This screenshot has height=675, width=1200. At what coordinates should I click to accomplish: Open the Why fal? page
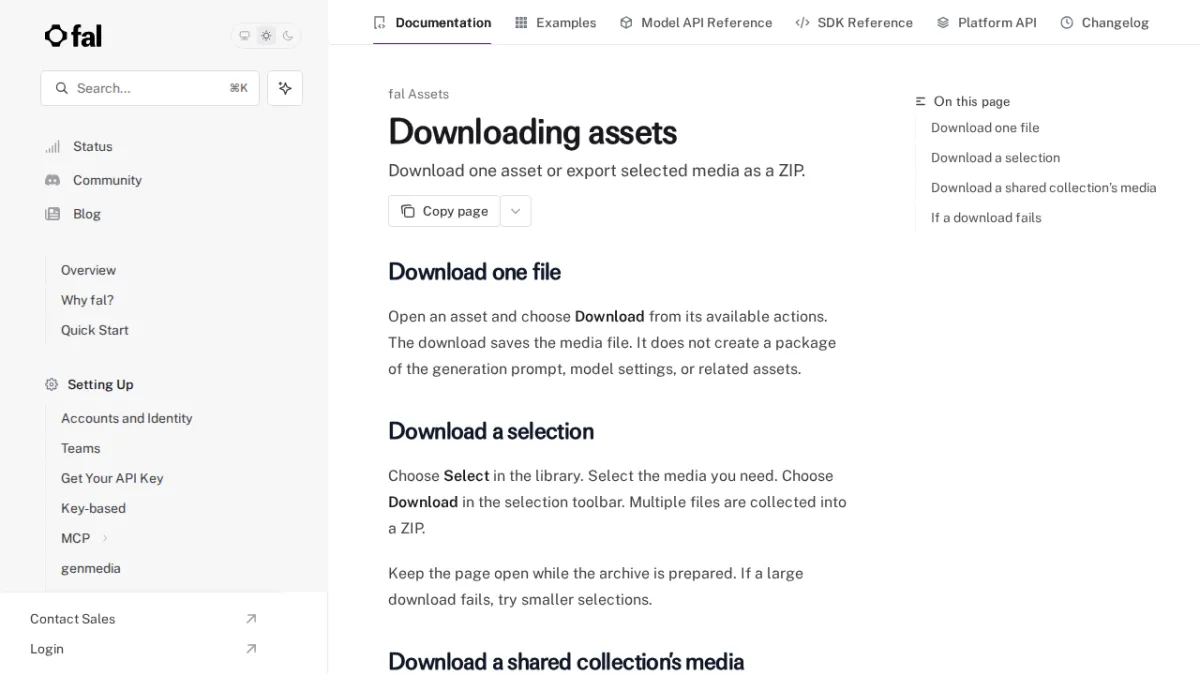(87, 300)
